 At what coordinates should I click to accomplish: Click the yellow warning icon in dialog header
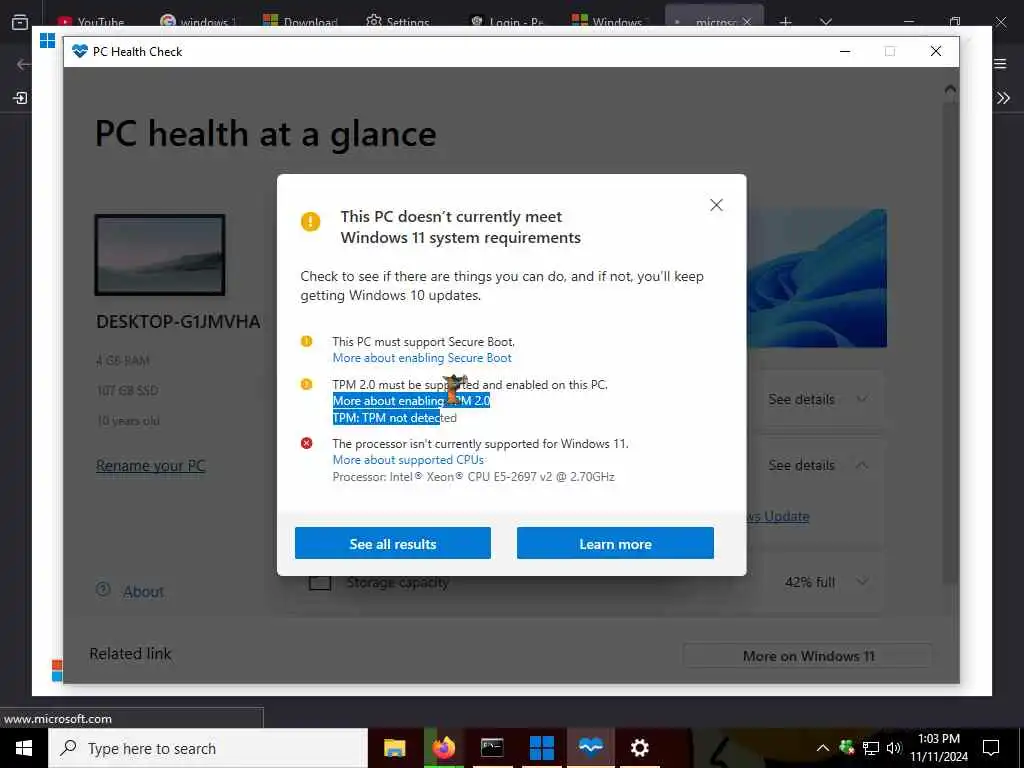click(310, 221)
